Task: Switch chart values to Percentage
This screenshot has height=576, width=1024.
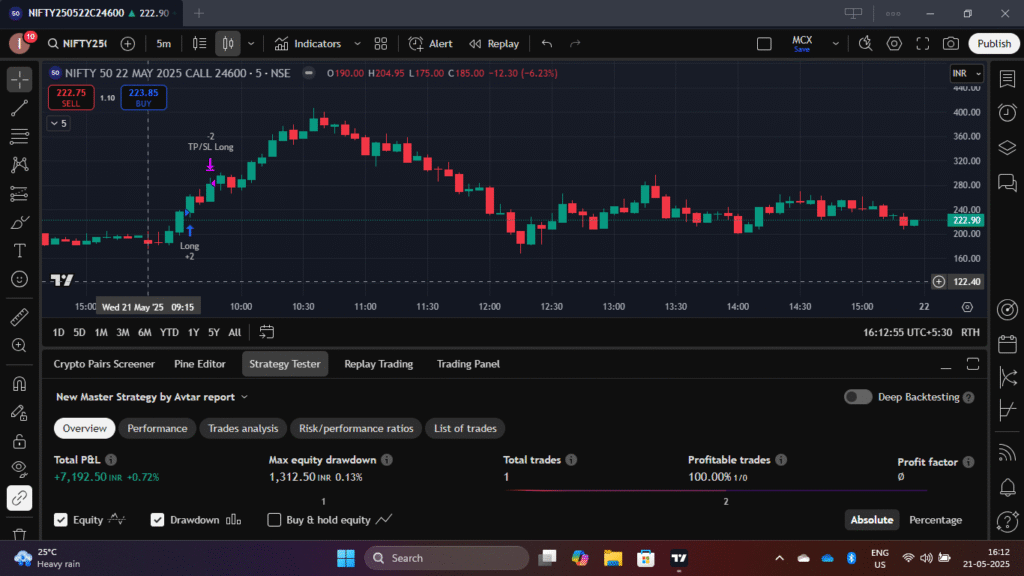Action: coord(935,520)
